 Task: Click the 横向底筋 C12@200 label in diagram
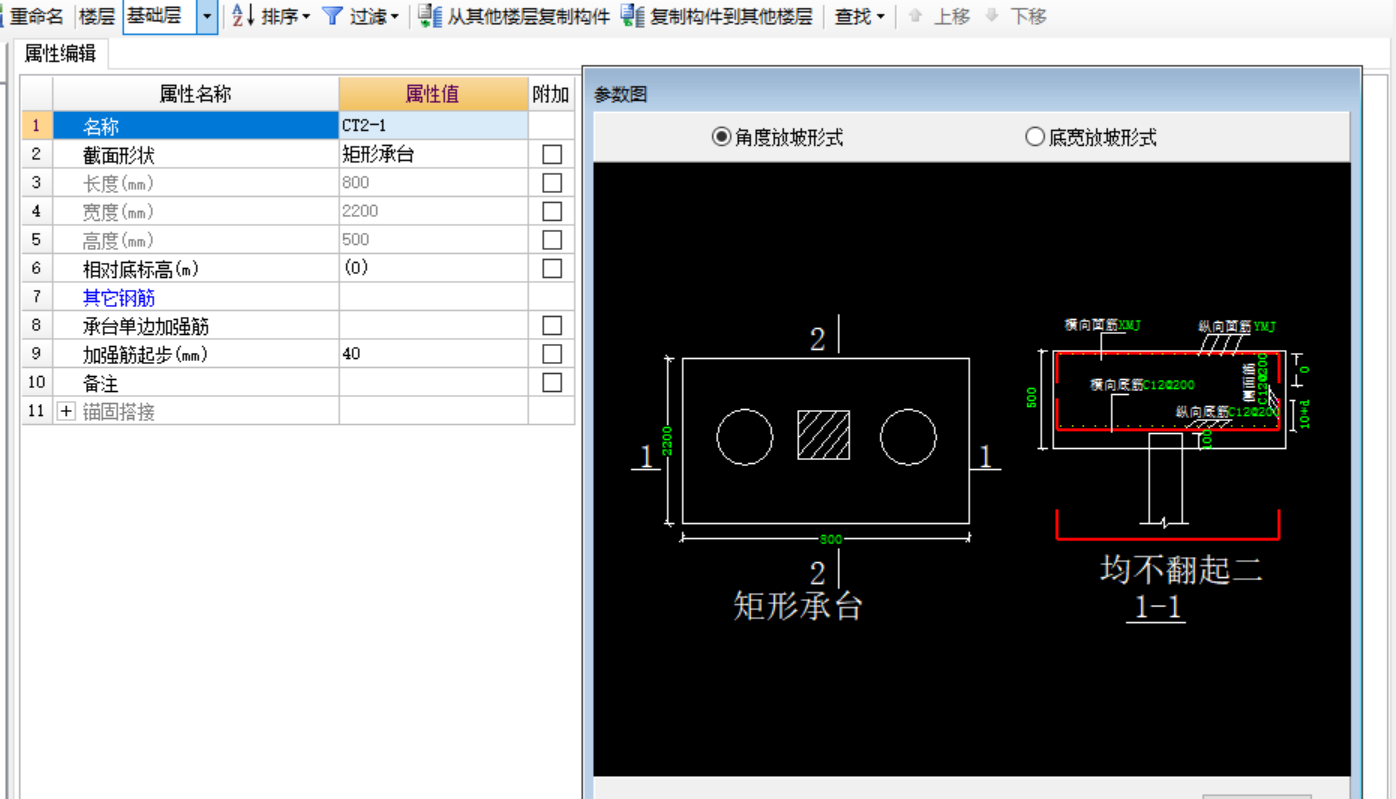1142,385
